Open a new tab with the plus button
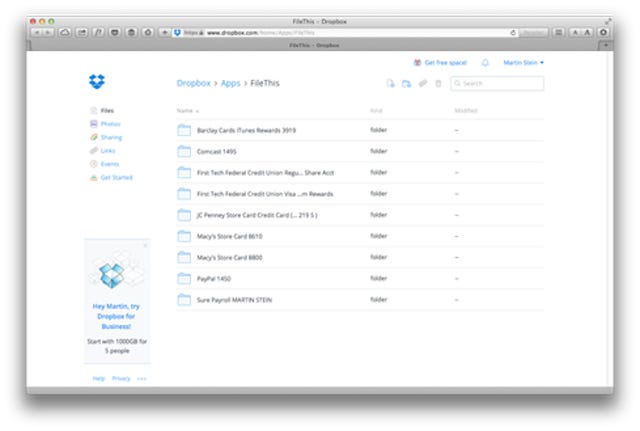The height and width of the screenshot is (431, 640). (x=606, y=45)
